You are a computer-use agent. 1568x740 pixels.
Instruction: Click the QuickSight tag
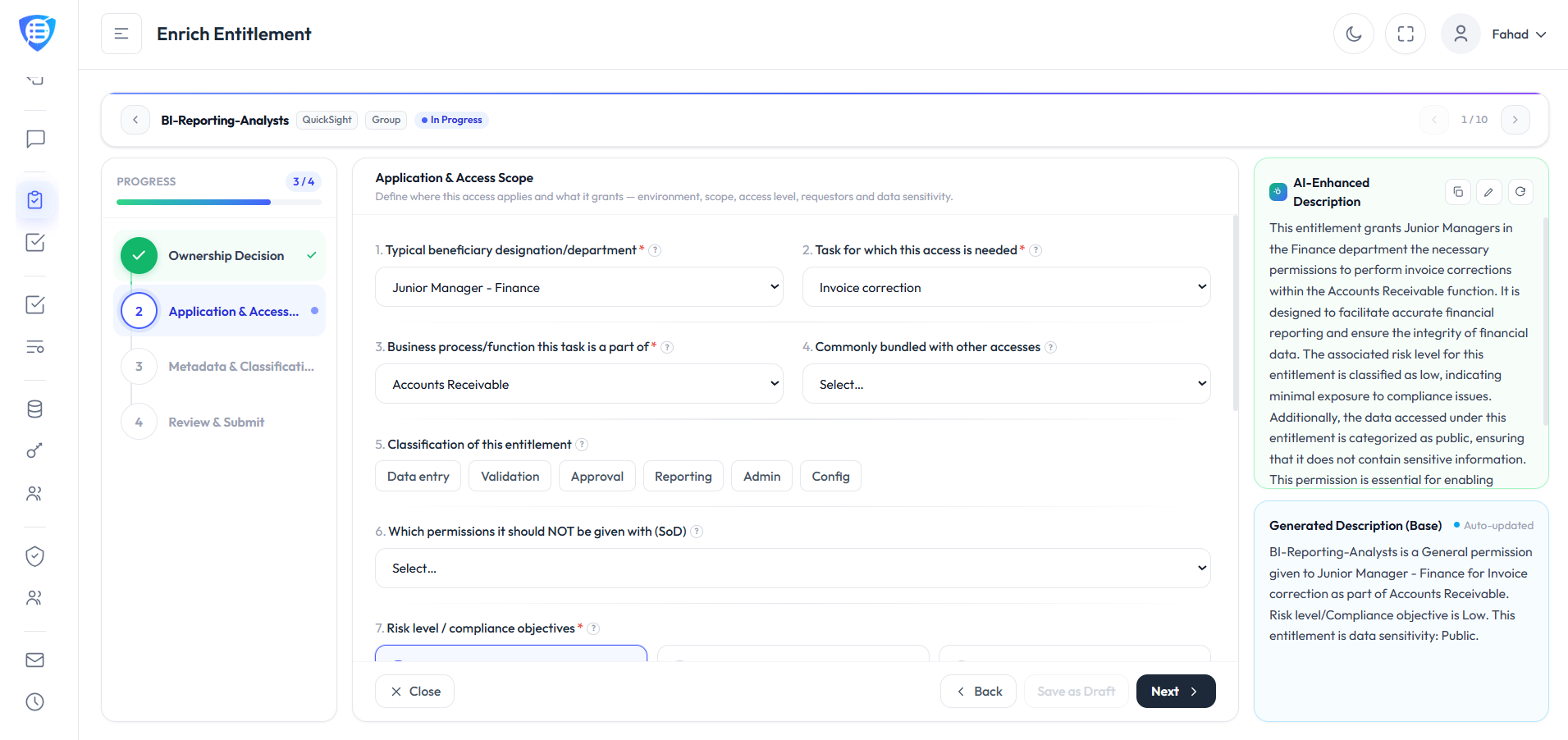327,120
